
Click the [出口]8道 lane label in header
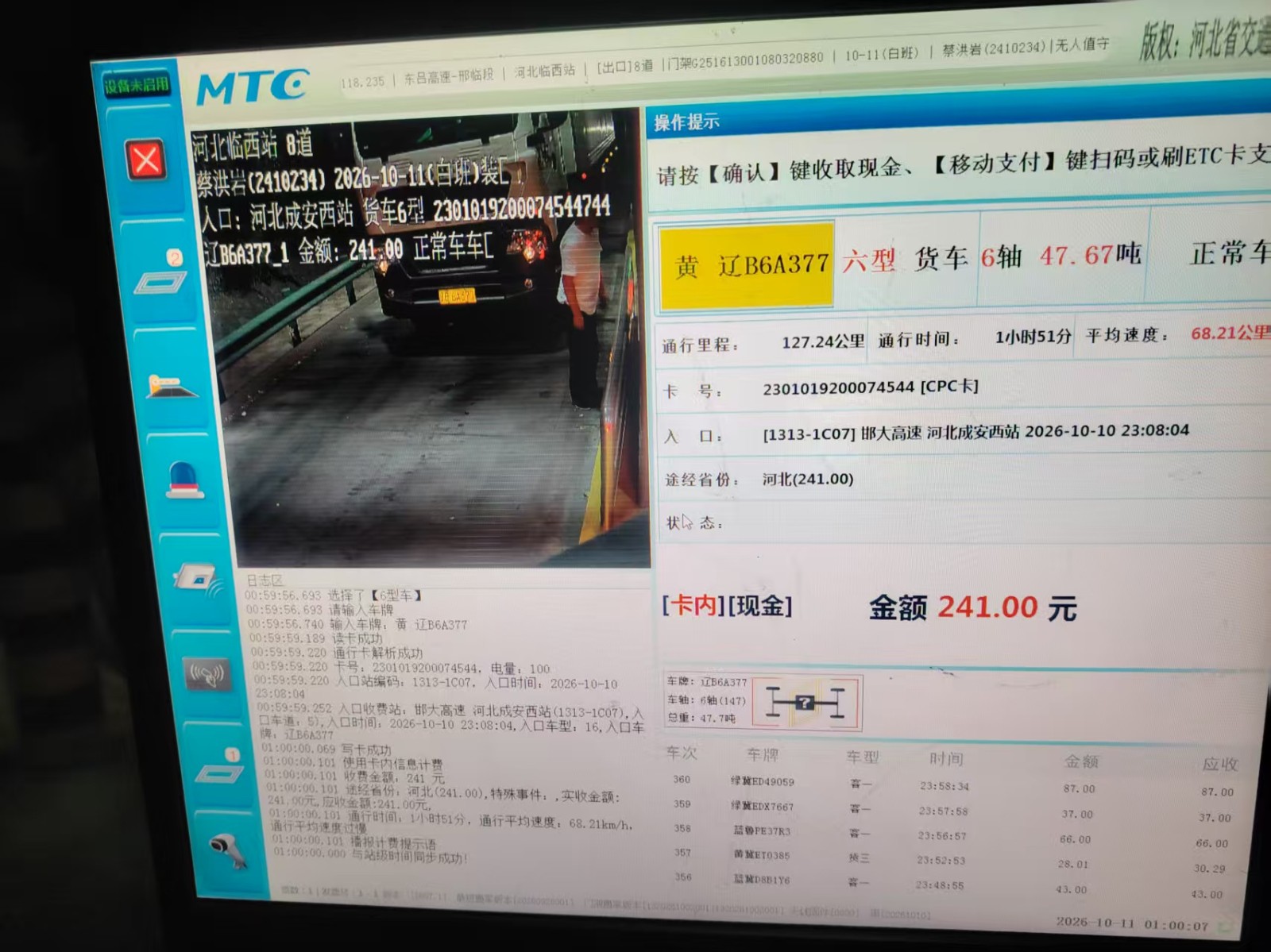(x=624, y=66)
